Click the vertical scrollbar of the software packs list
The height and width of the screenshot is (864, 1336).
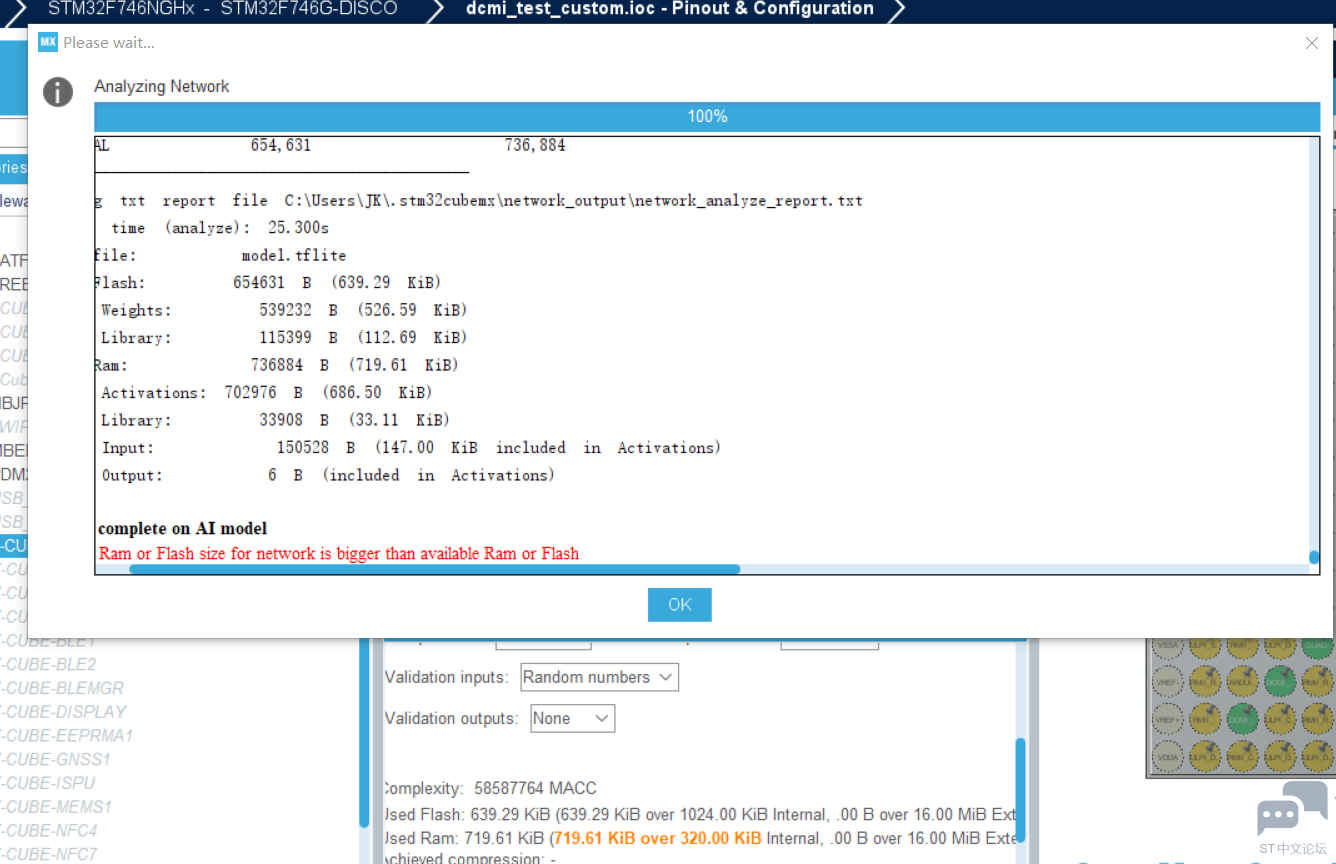[364, 735]
